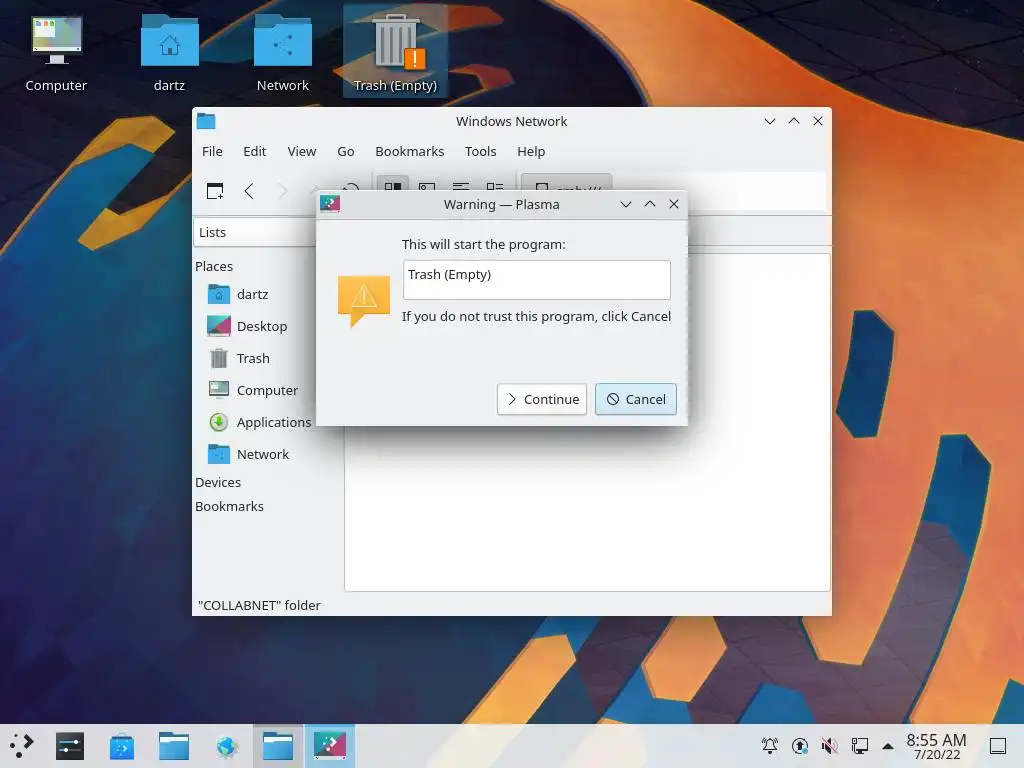This screenshot has width=1024, height=768.
Task: Open the network connections tray icon
Action: coord(859,745)
